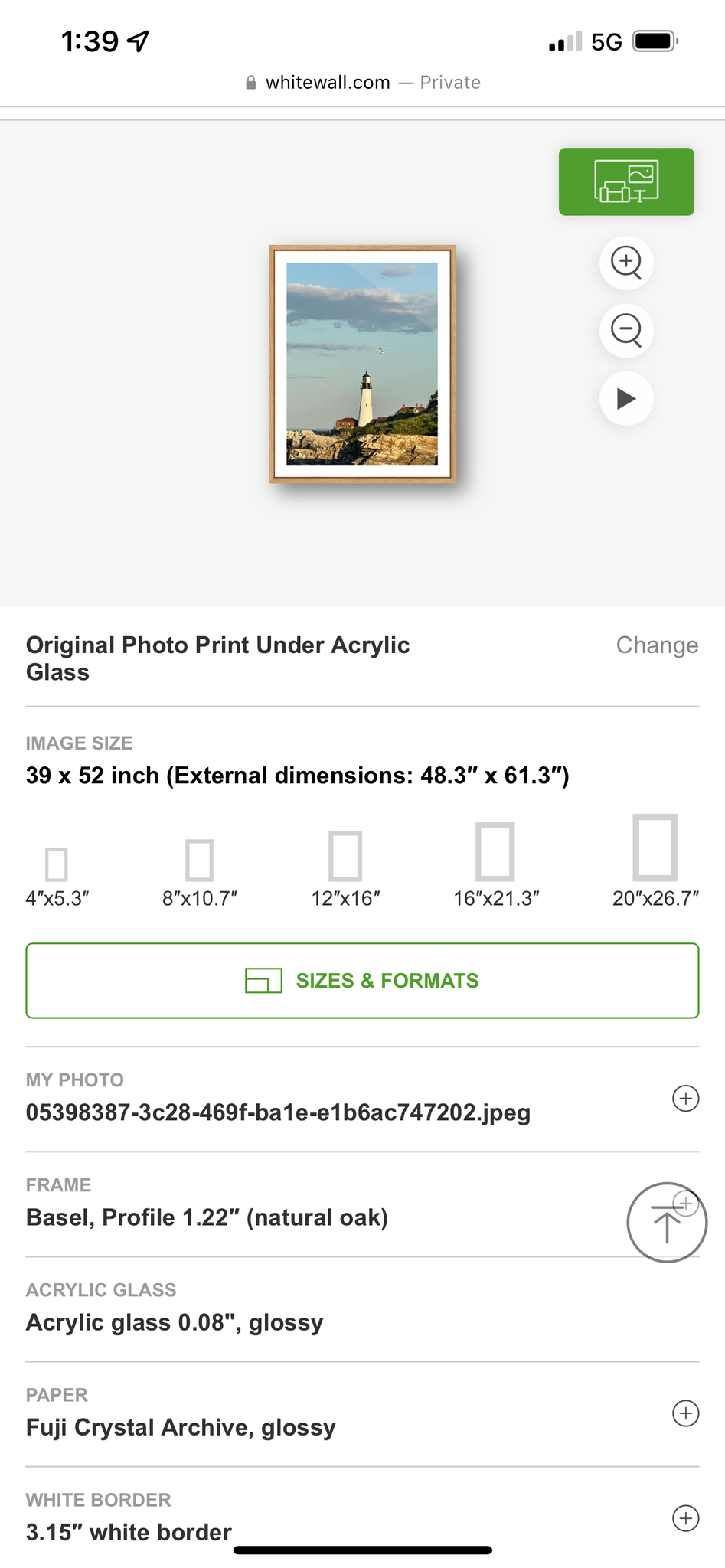The height and width of the screenshot is (1568, 725).
Task: Select the 20"x26.7" image size
Action: 655,848
